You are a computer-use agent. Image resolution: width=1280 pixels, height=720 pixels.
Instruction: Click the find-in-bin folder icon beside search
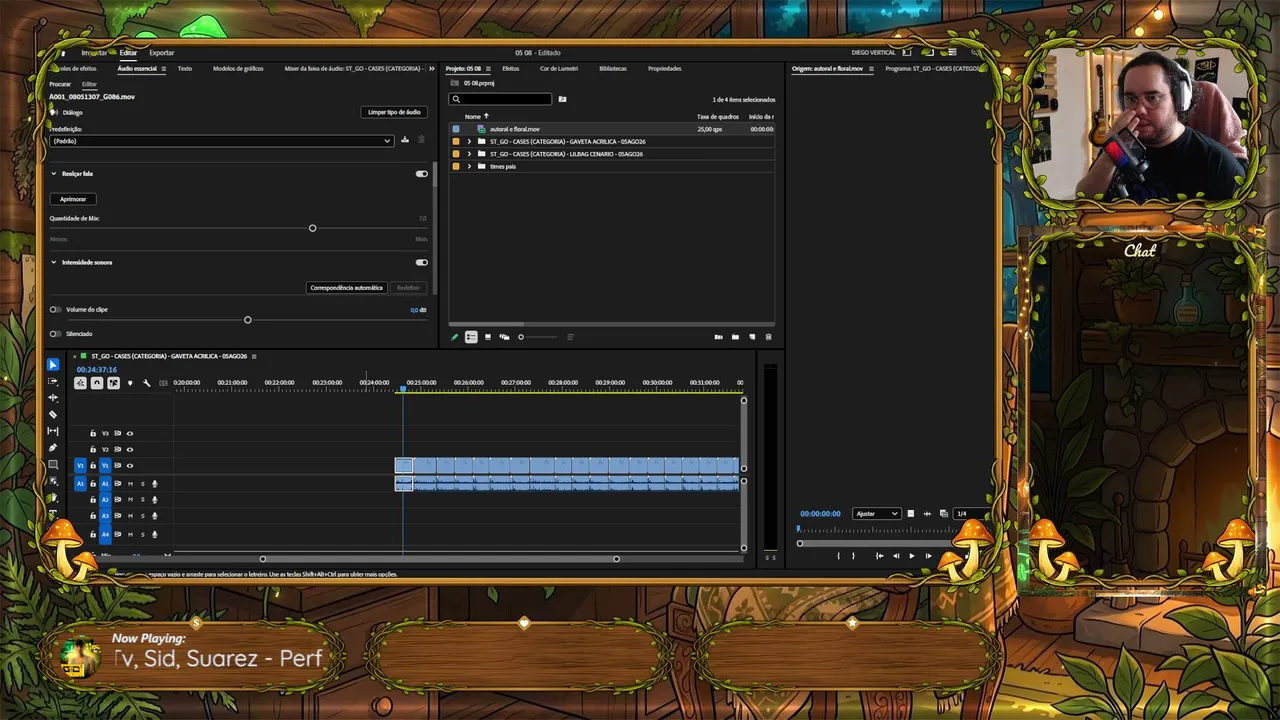(562, 99)
